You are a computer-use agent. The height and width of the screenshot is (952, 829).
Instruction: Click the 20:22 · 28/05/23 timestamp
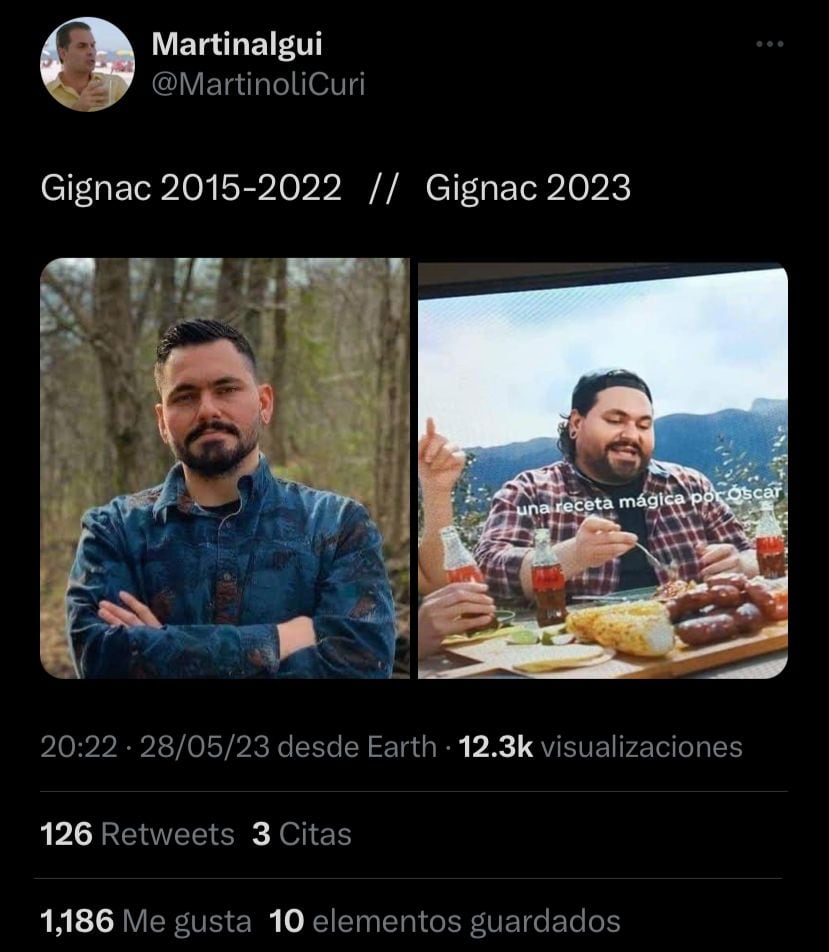(x=145, y=746)
